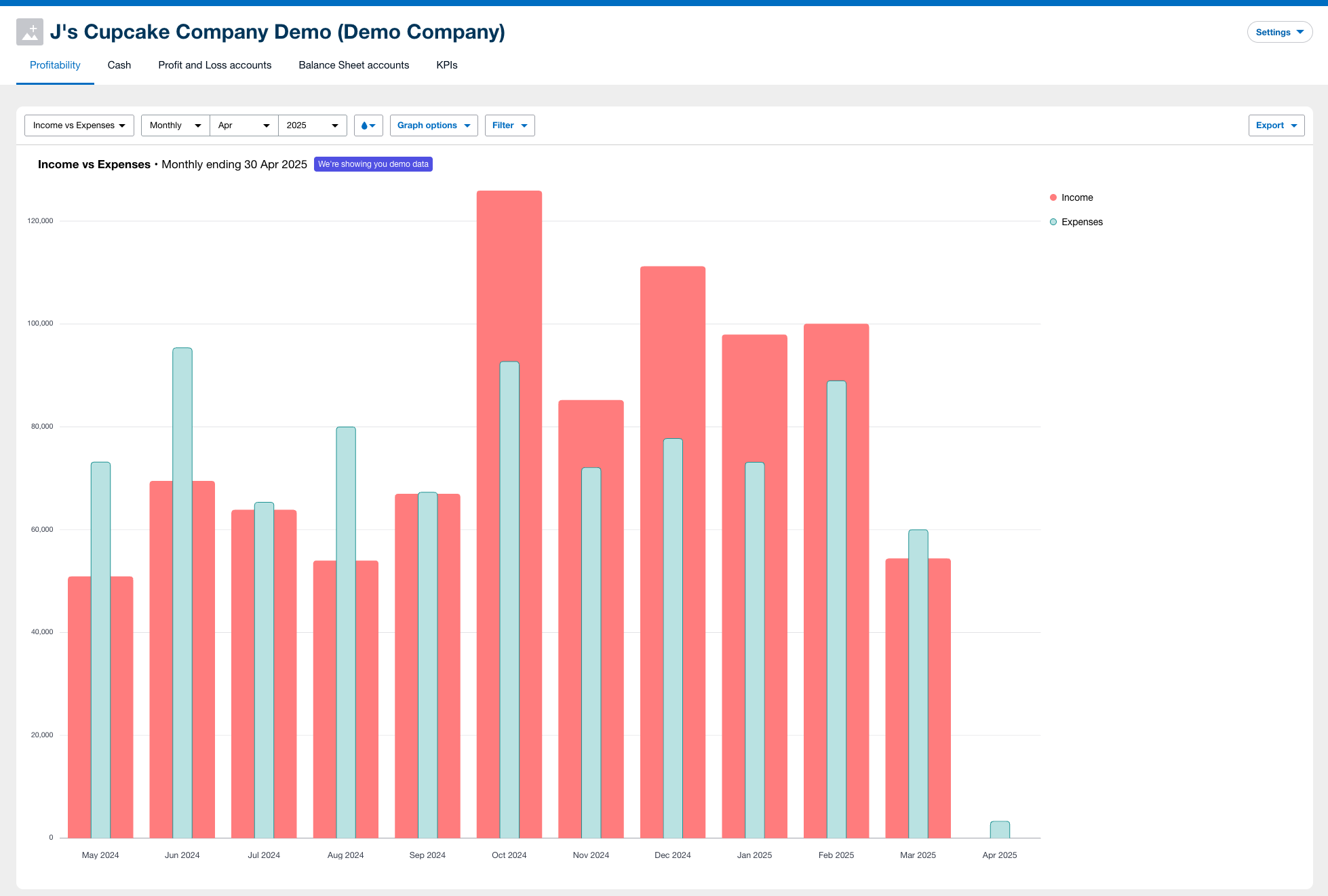
Task: Hide demo data by clicking its badge
Action: point(373,163)
